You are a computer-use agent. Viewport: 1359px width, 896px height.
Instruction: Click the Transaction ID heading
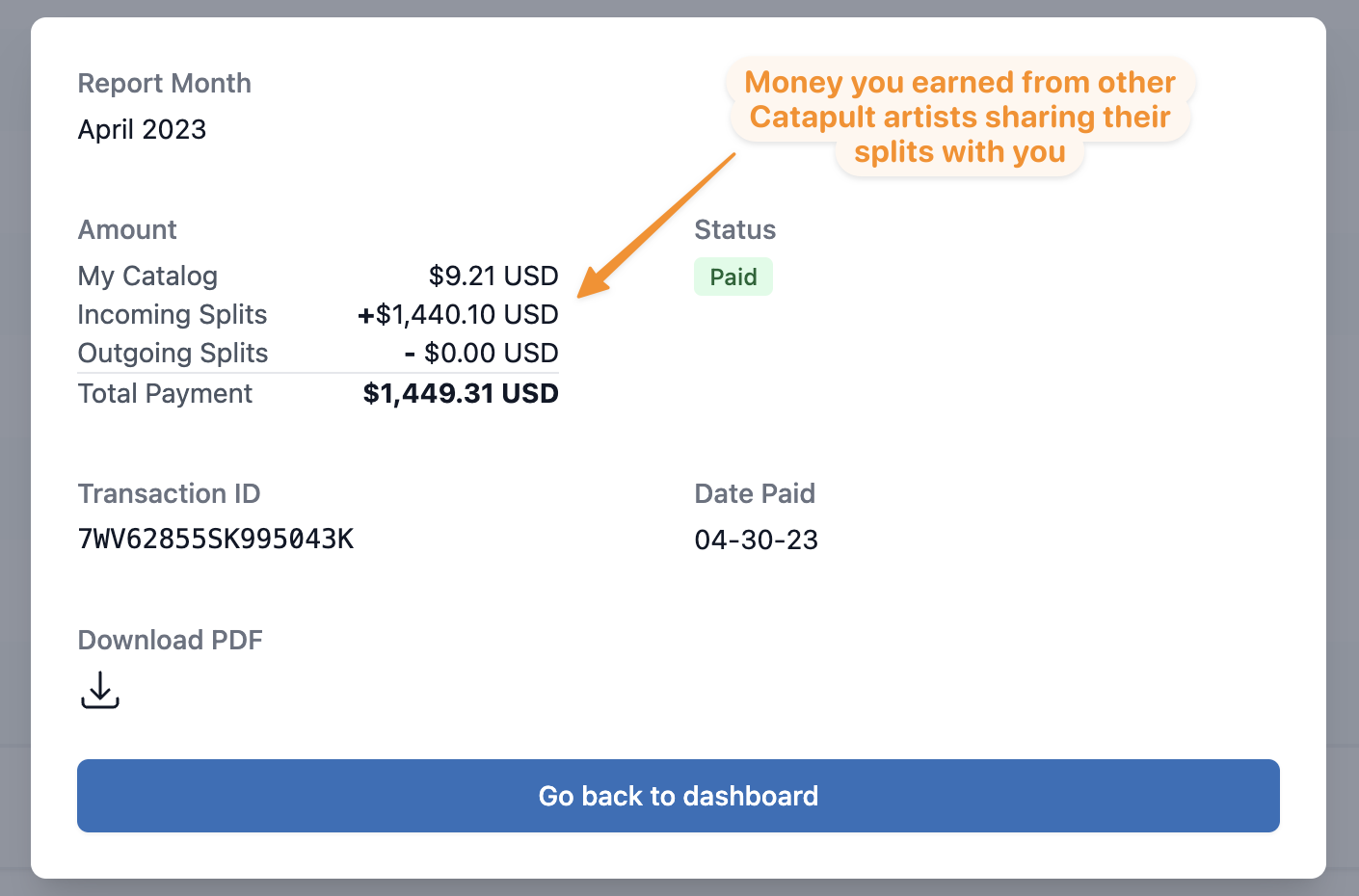[170, 493]
